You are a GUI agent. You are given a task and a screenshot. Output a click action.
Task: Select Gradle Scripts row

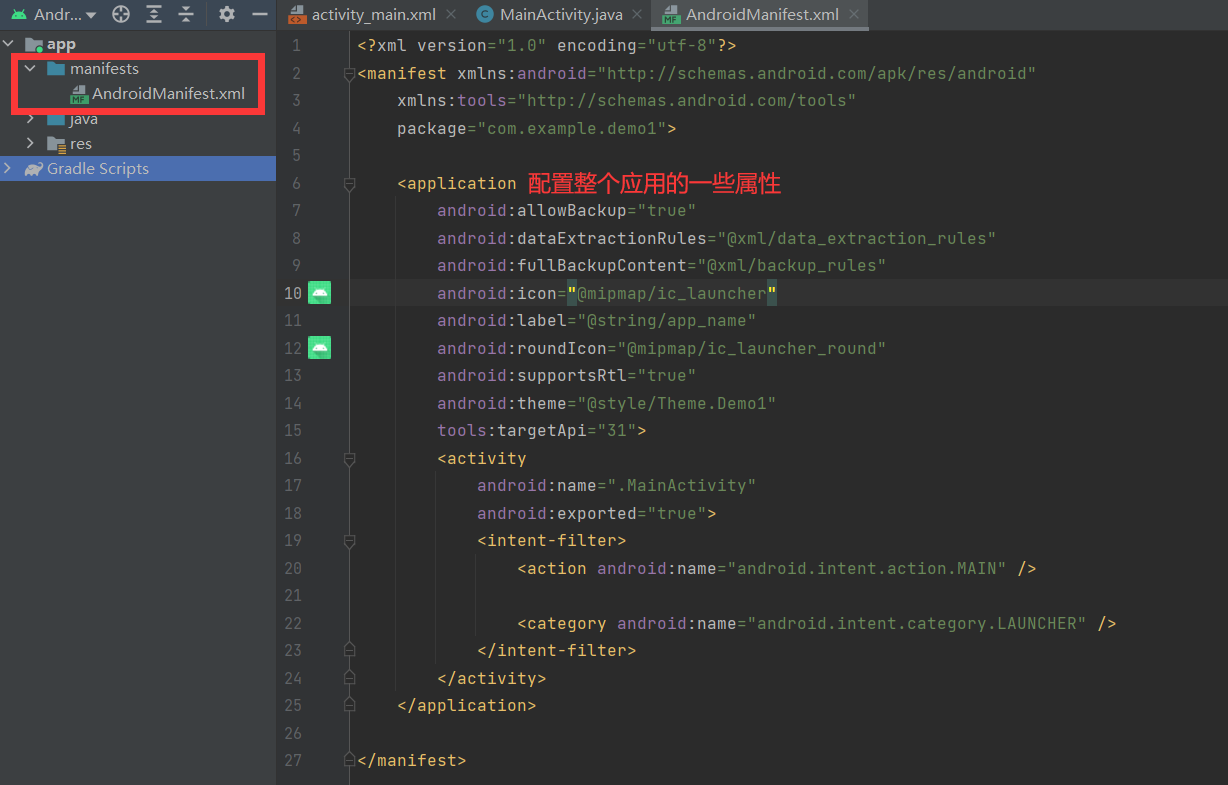pyautogui.click(x=138, y=169)
